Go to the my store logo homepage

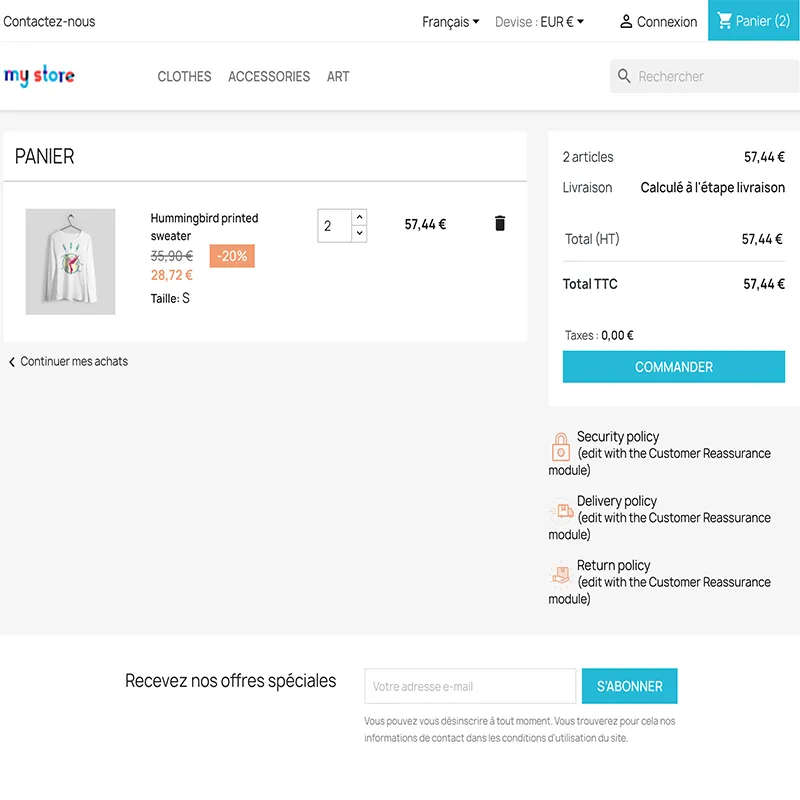pos(39,76)
